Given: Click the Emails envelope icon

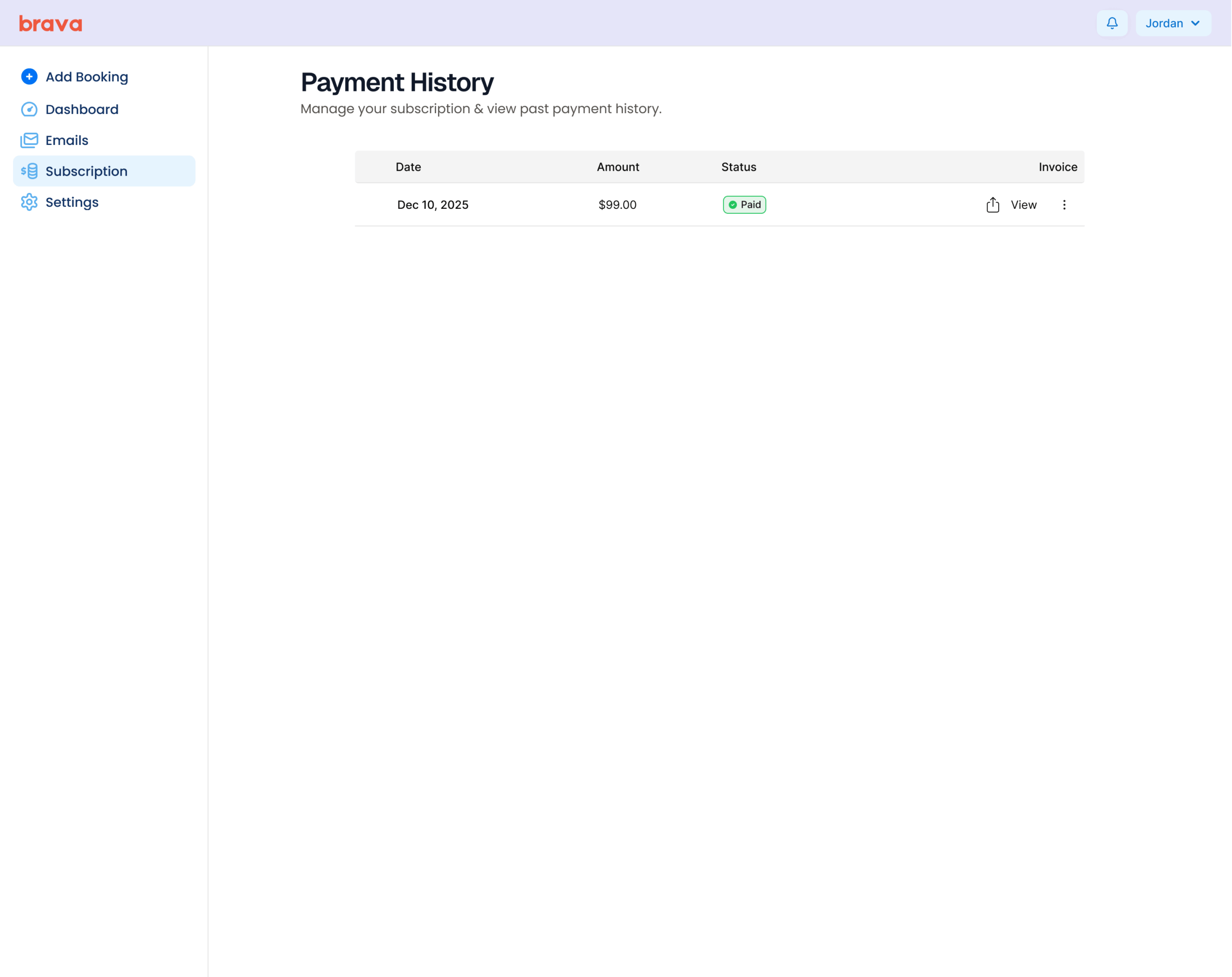Looking at the screenshot, I should tap(29, 140).
